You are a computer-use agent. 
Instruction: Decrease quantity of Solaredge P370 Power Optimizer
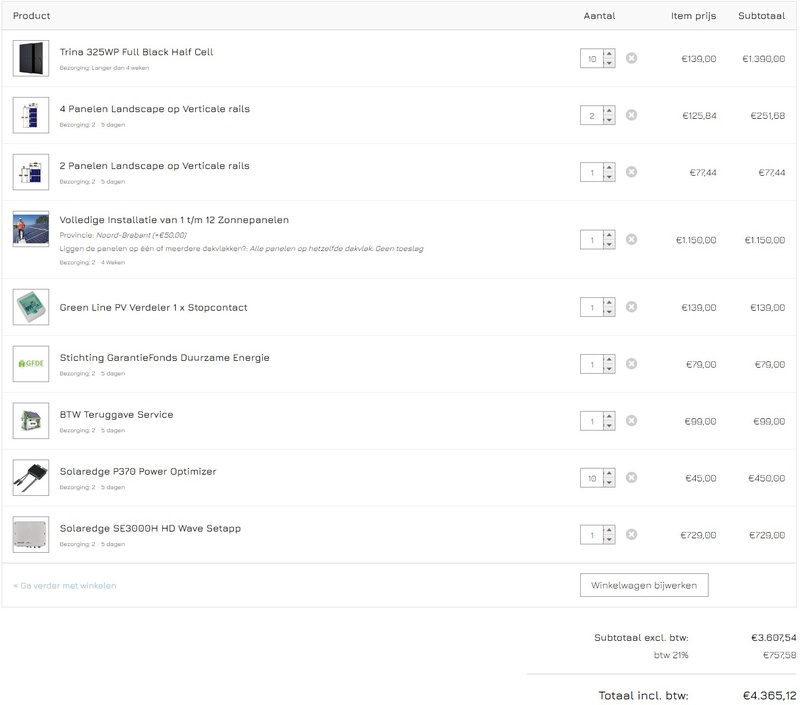click(609, 483)
